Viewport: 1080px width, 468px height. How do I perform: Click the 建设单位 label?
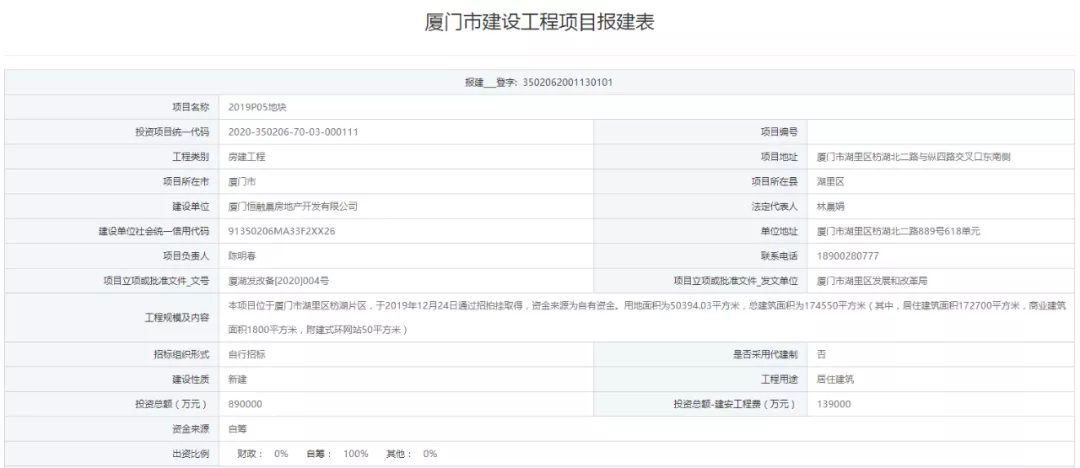coord(190,207)
